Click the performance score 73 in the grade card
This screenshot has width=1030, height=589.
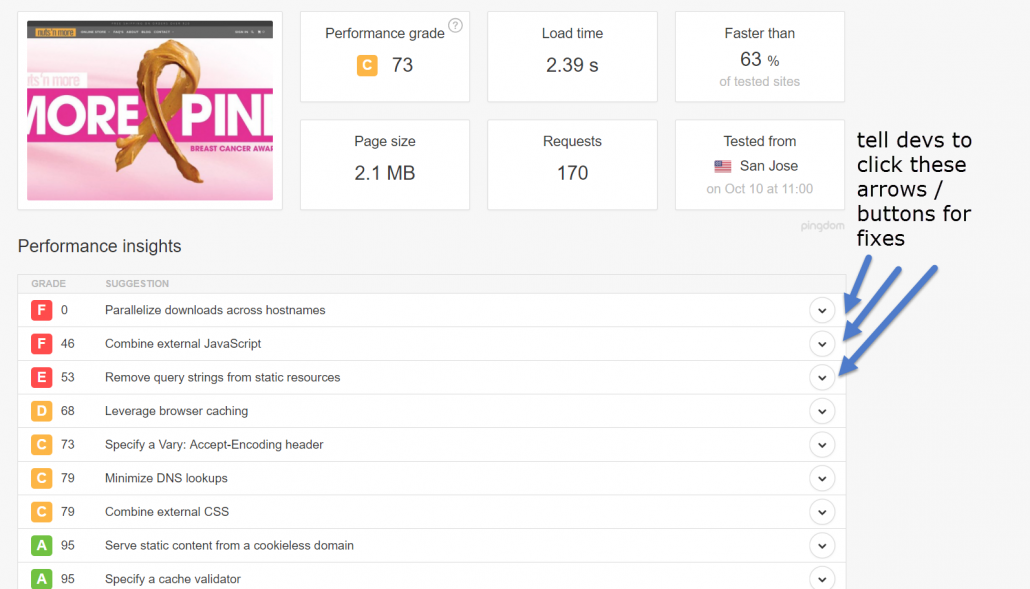click(402, 65)
